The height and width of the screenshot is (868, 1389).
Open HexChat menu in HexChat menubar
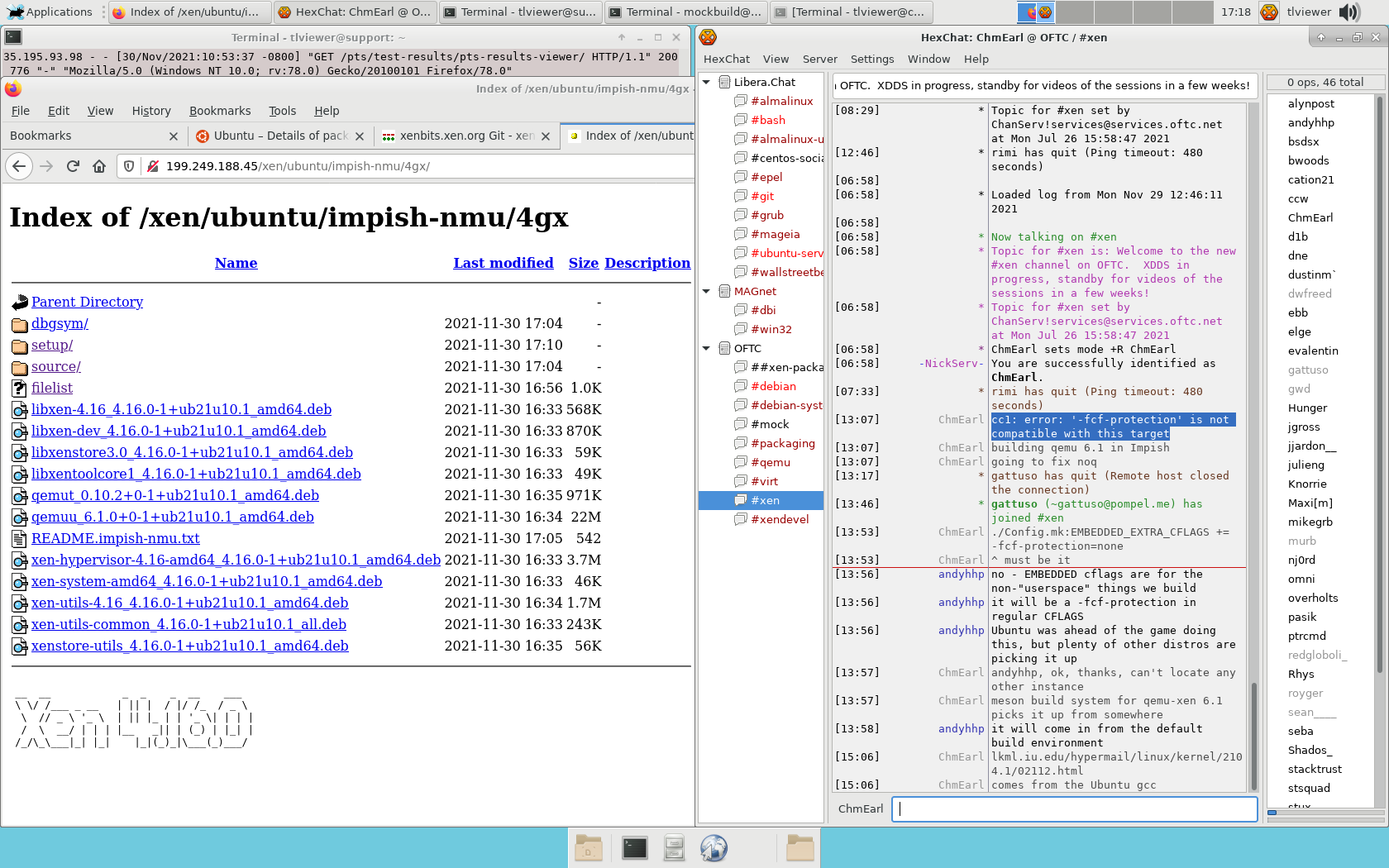tap(726, 59)
